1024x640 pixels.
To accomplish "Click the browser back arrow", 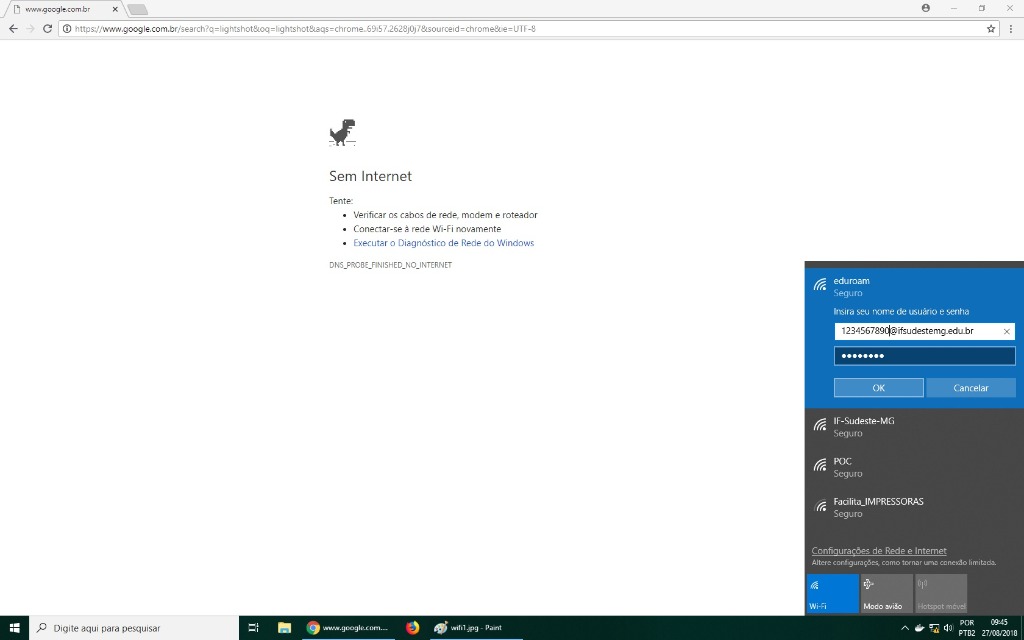I will coord(13,29).
